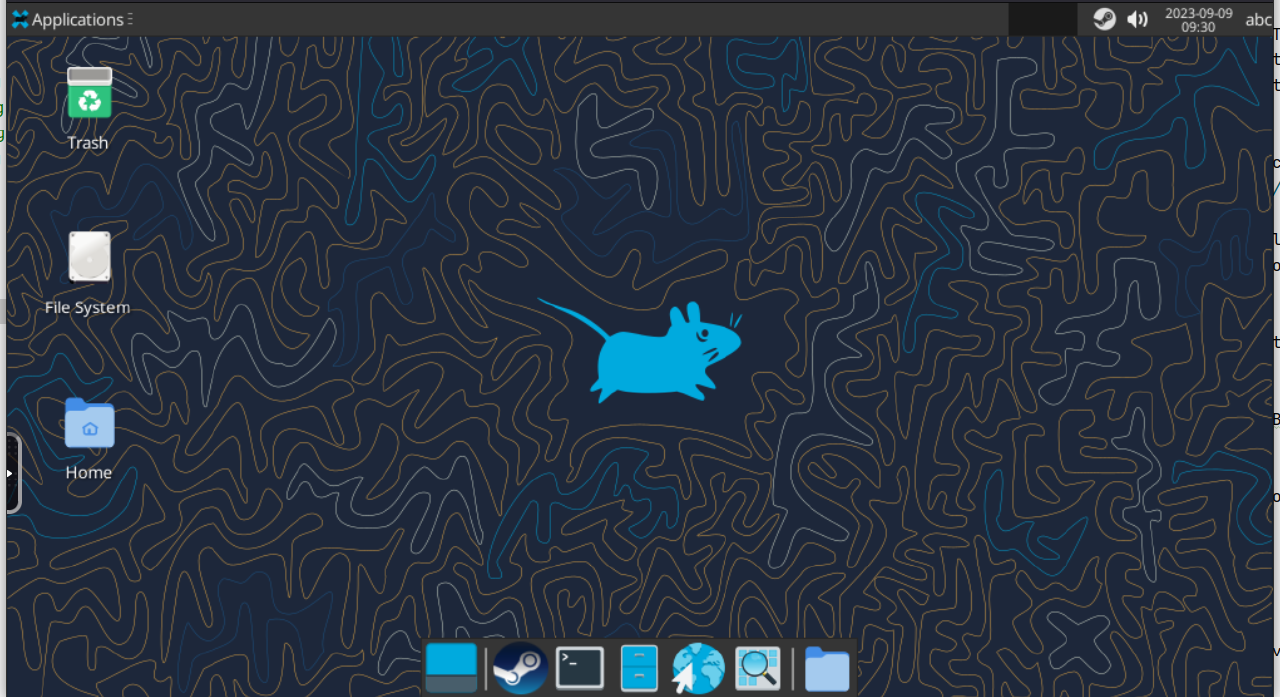Viewport: 1280px width, 697px height.
Task: Click the Trash desktop icon
Action: pyautogui.click(x=89, y=107)
